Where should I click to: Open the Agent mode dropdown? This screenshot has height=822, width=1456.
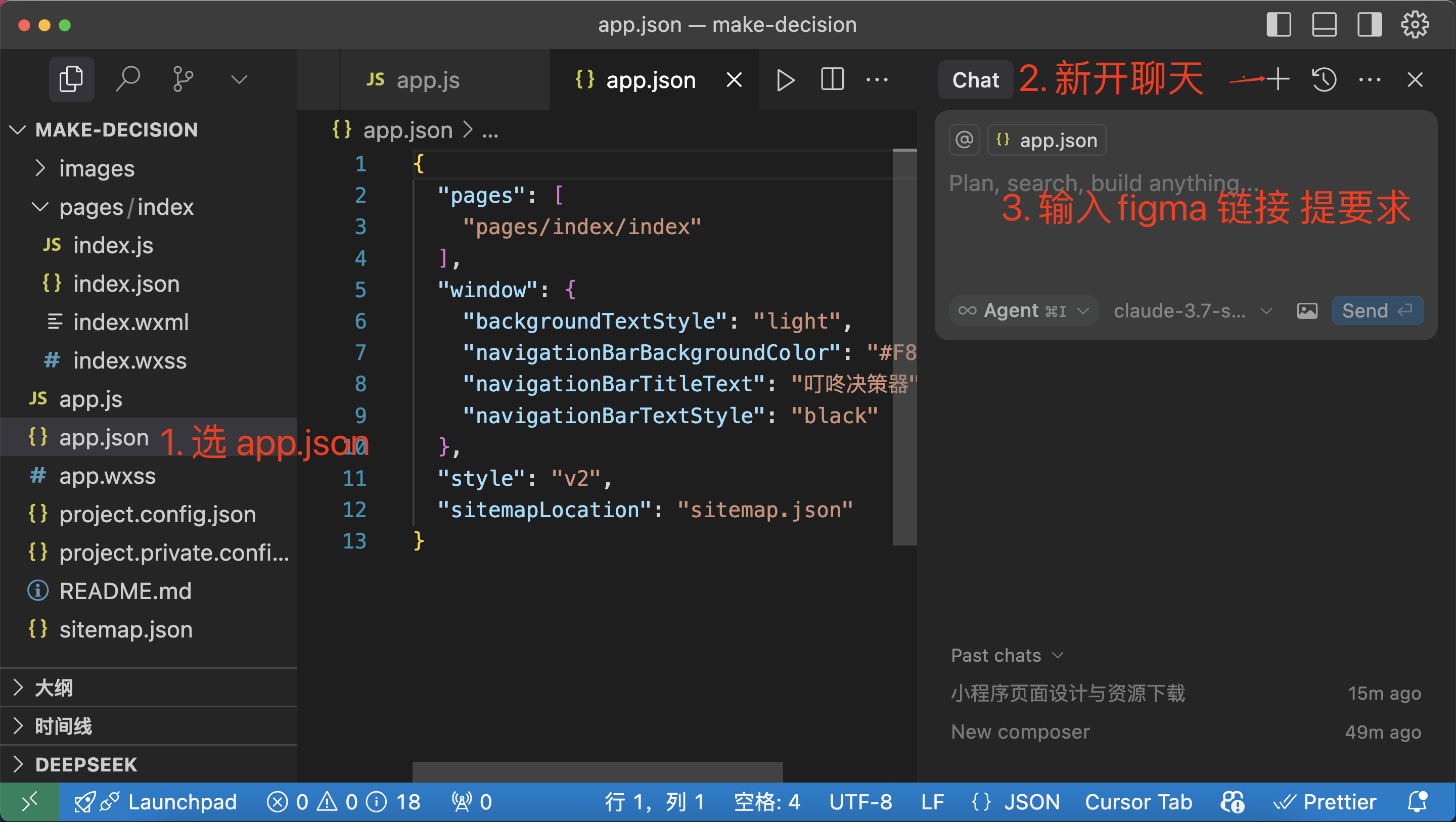(1024, 310)
